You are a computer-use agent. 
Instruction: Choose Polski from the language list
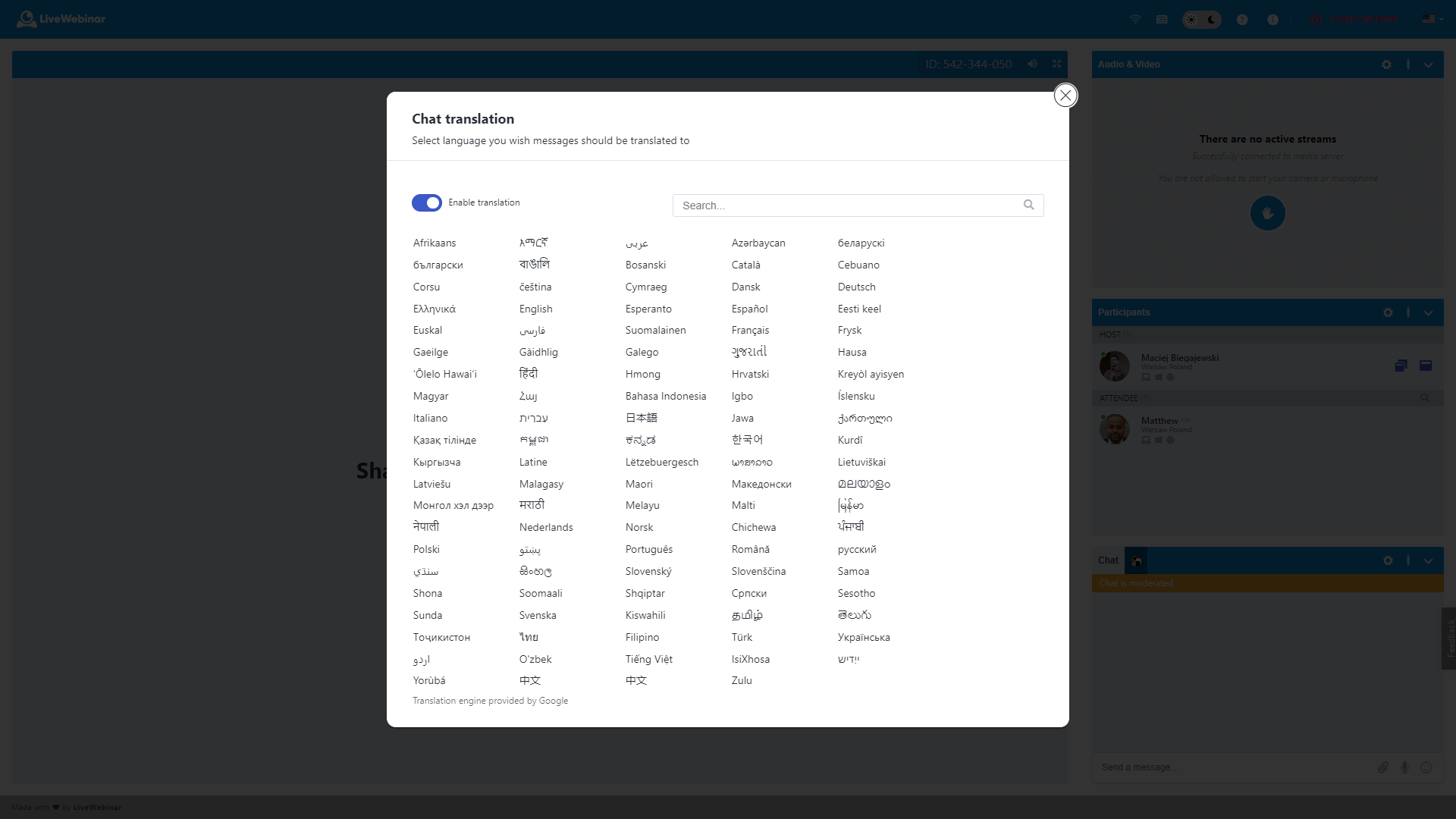(x=426, y=549)
